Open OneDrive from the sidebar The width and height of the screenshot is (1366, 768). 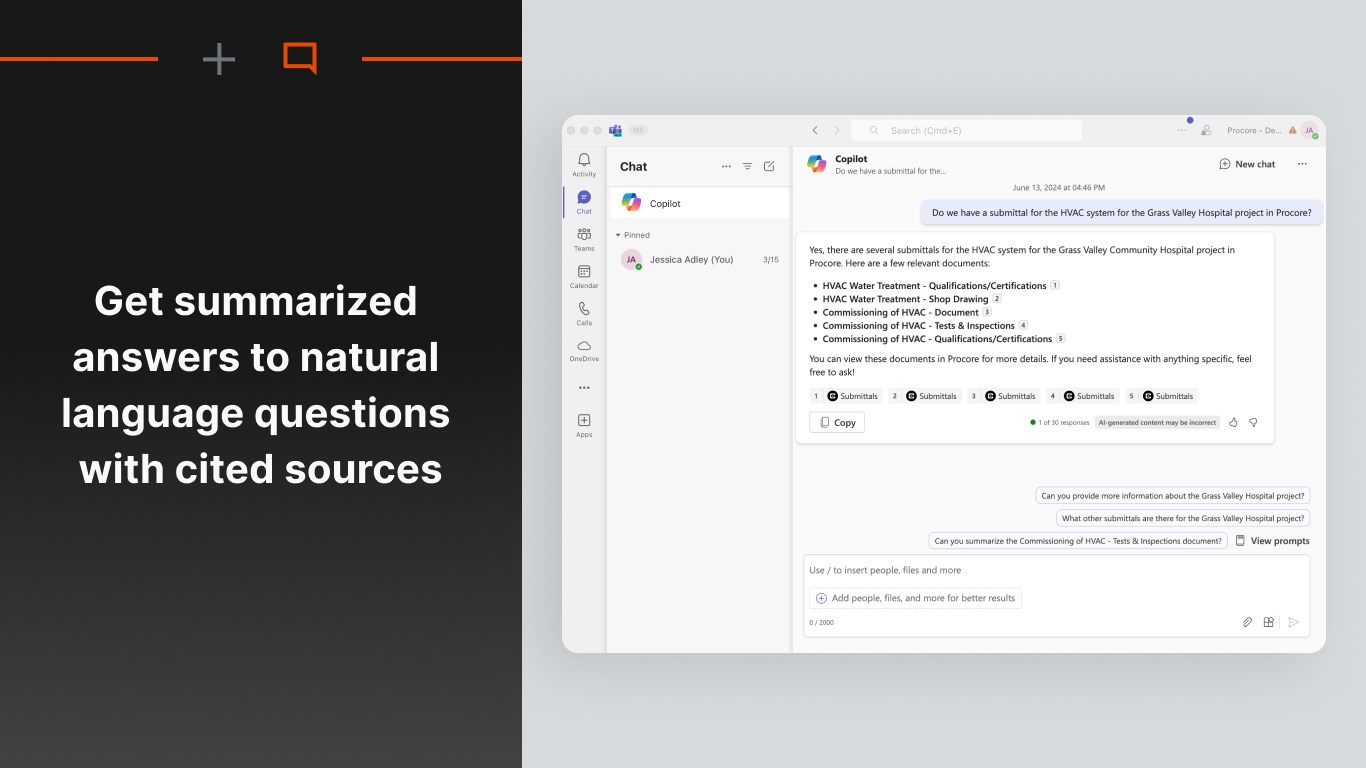click(584, 350)
